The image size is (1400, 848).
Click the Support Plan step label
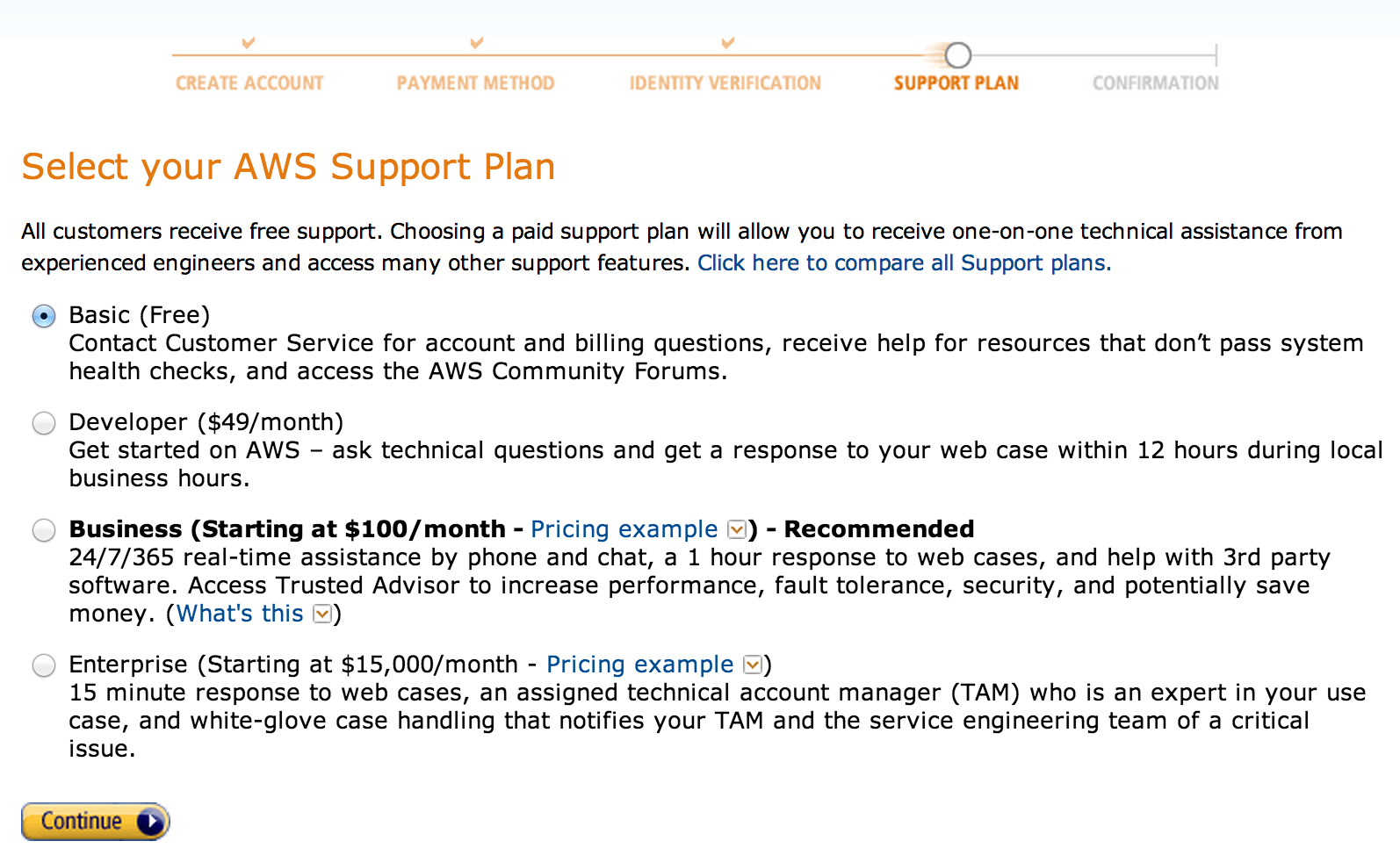pyautogui.click(x=956, y=83)
